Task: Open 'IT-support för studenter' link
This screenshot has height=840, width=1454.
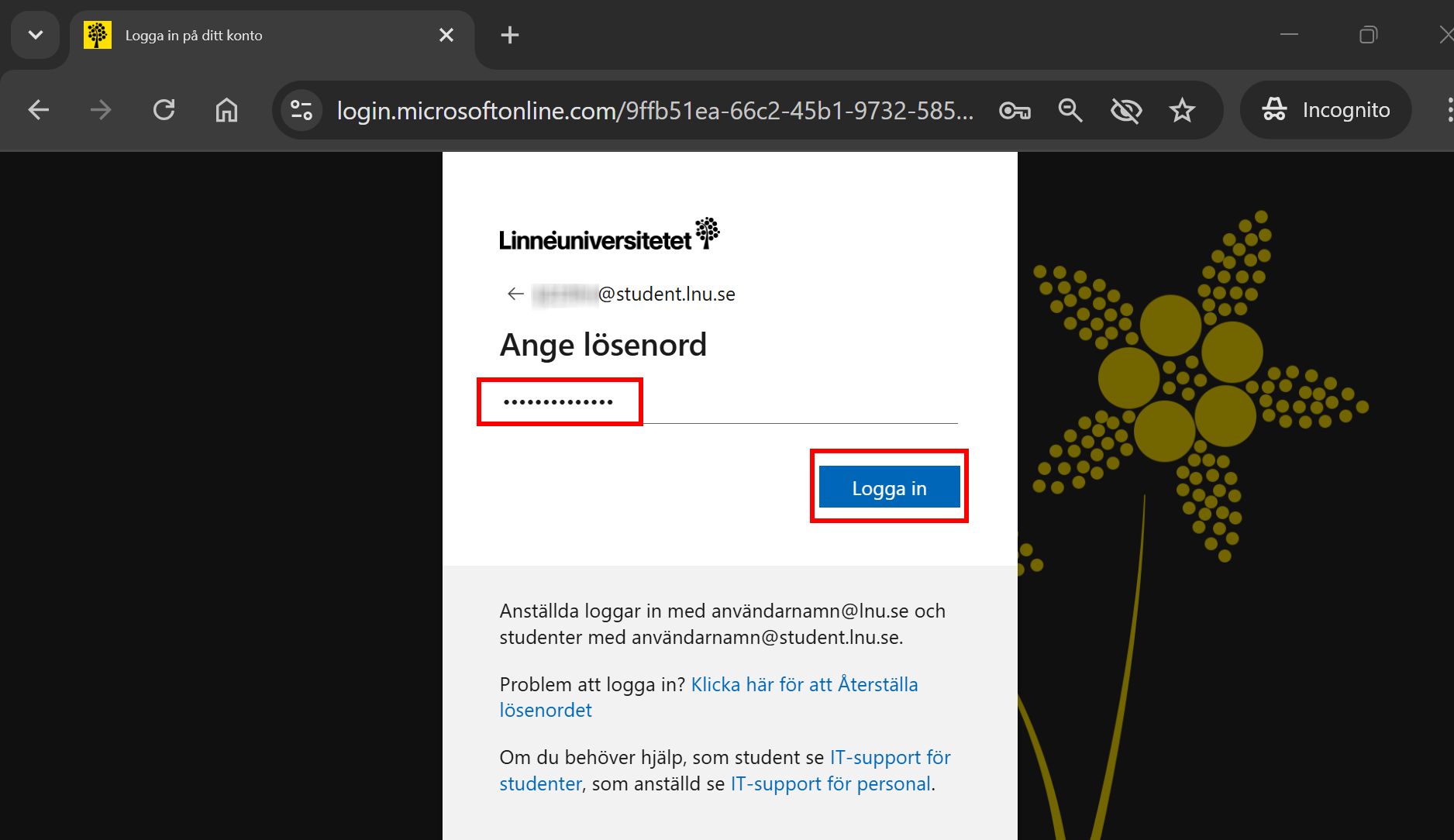Action: pos(725,770)
